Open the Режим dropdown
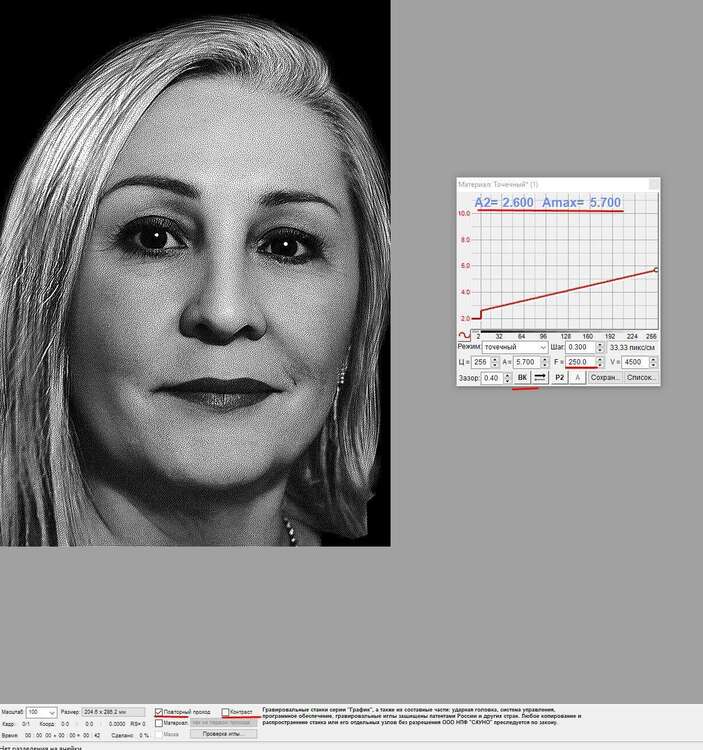The height and width of the screenshot is (750, 703). (x=515, y=348)
